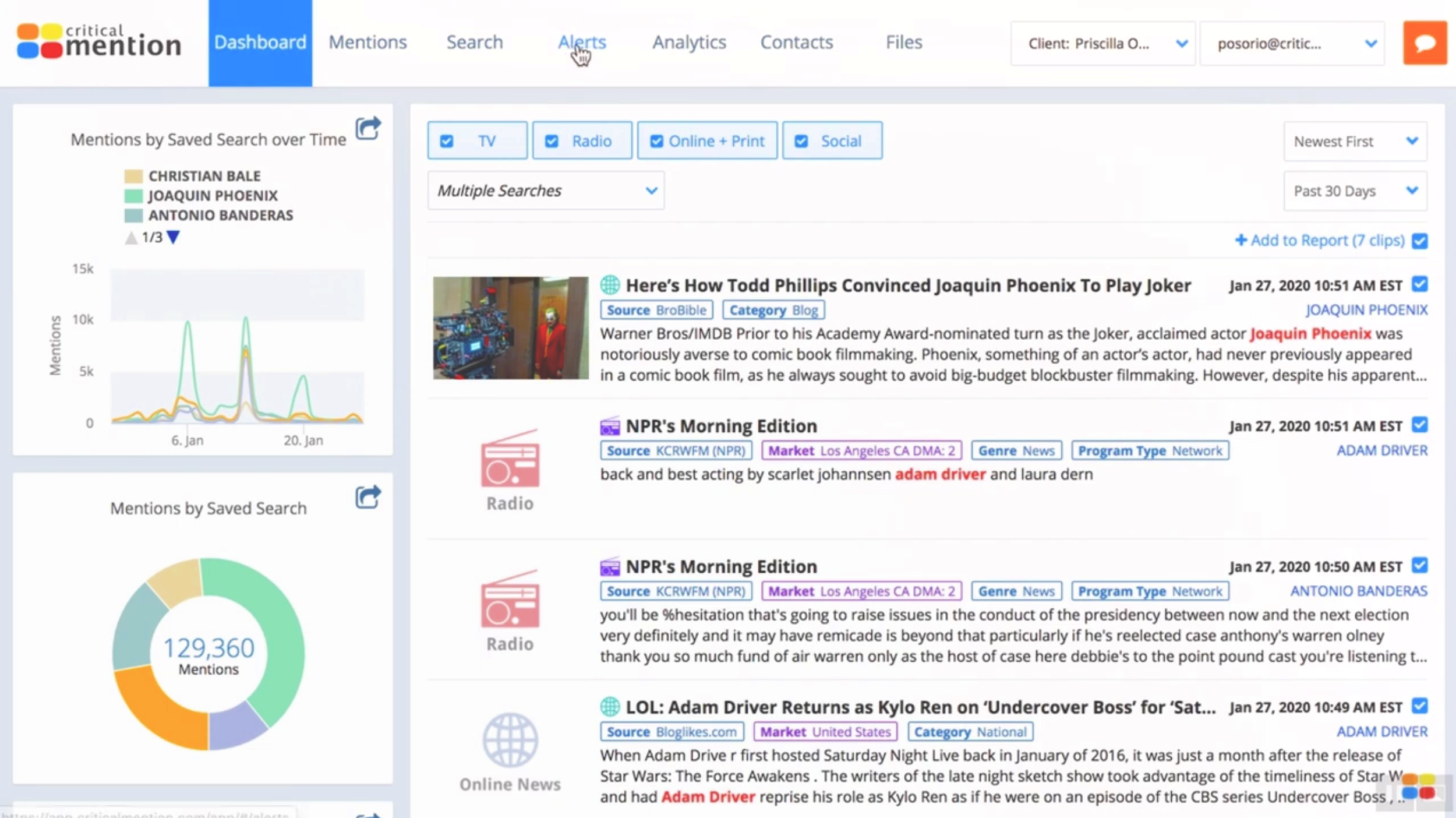This screenshot has width=1456, height=818.
Task: Open the orange chat bubble icon
Action: coord(1425,43)
